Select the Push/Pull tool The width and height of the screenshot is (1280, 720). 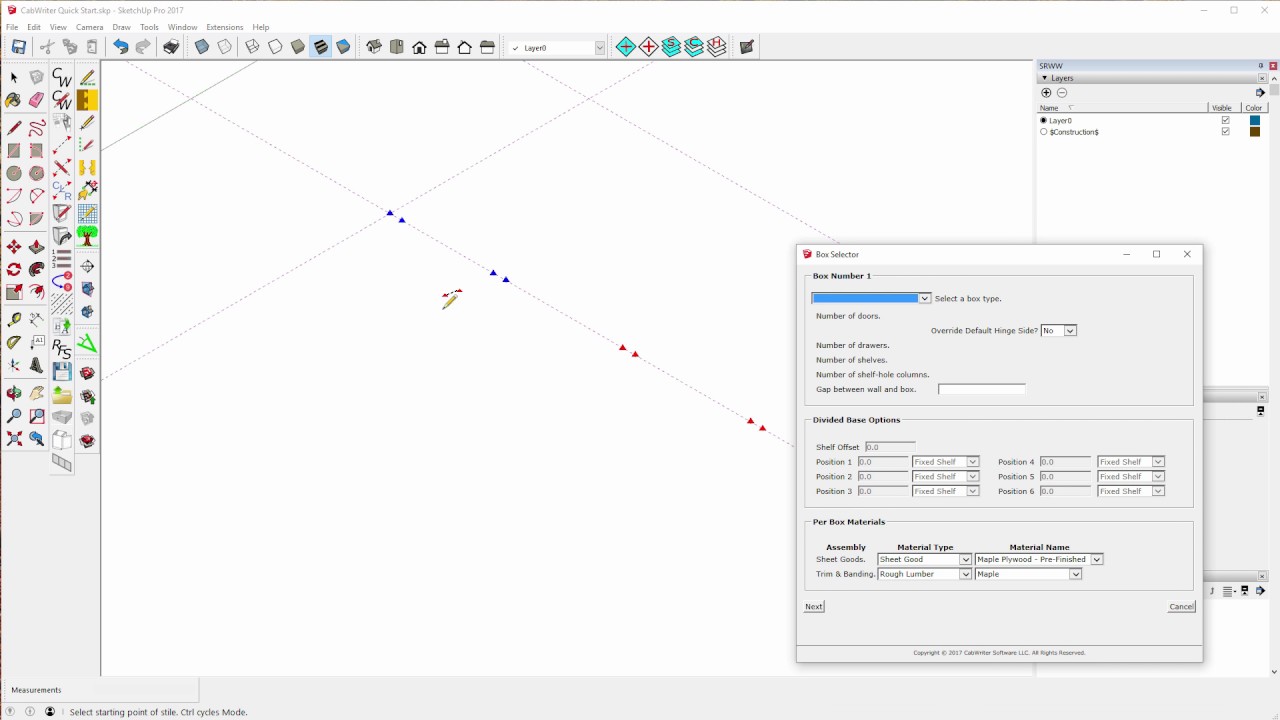pyautogui.click(x=37, y=246)
